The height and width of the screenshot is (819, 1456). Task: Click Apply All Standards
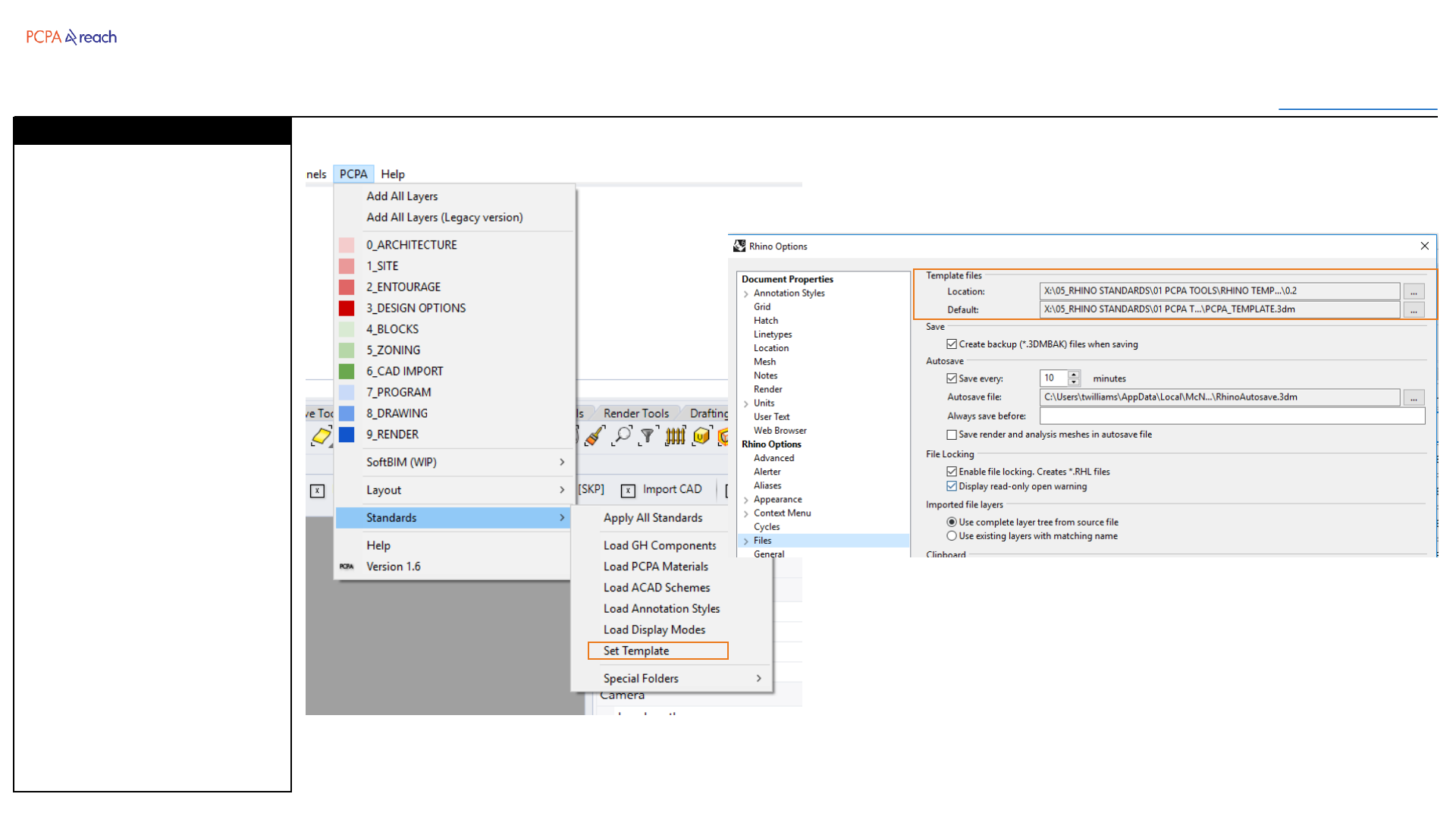[653, 518]
